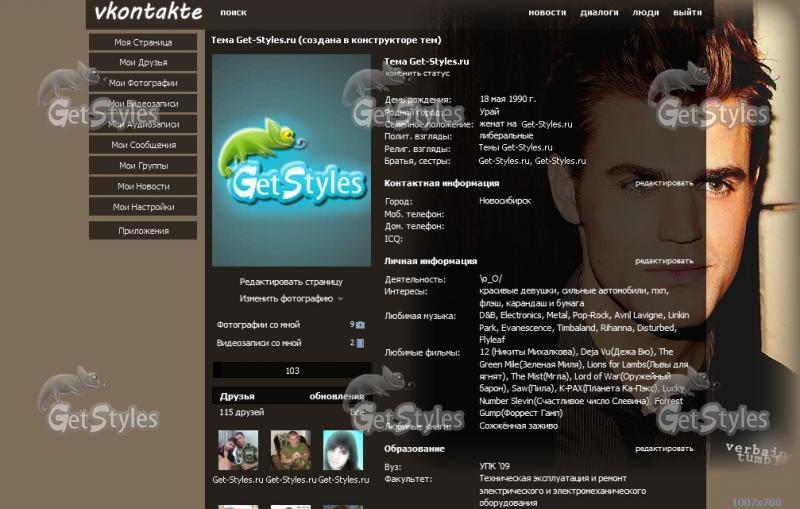800x509 pixels.
Task: Open люди in the top navigation
Action: [645, 12]
